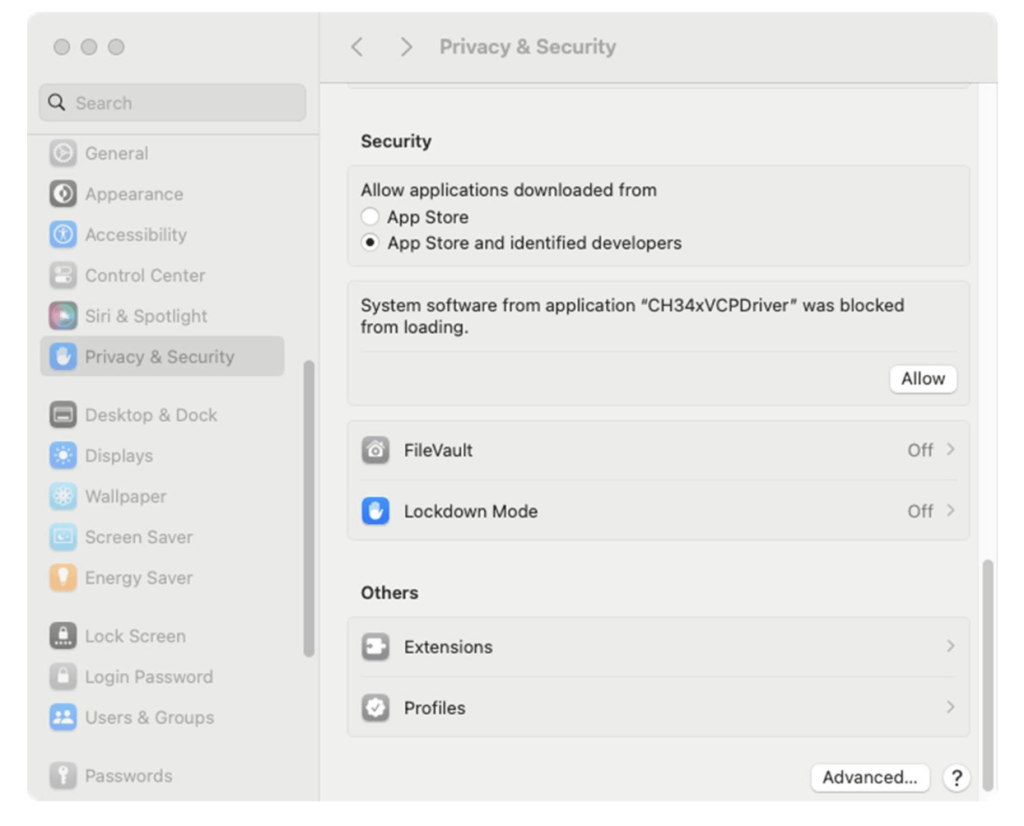
Task: Select the Users & Groups icon
Action: pyautogui.click(x=63, y=717)
